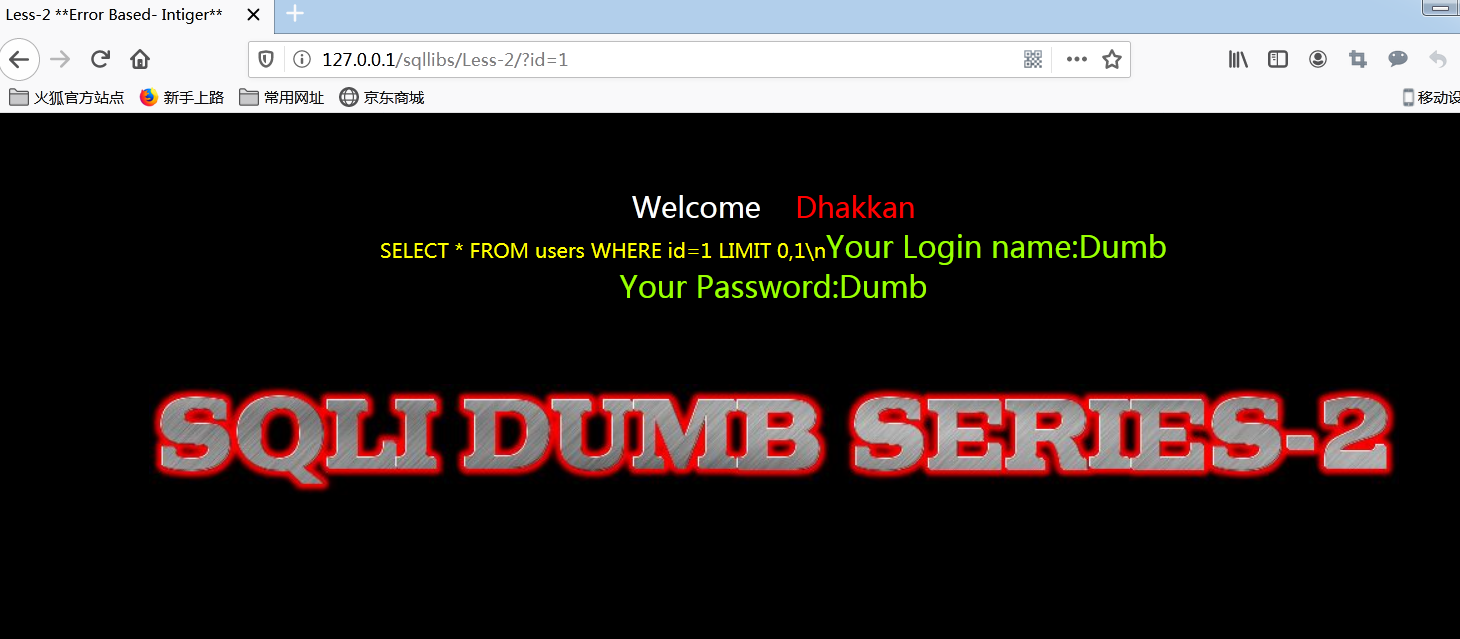Image resolution: width=1460 pixels, height=639 pixels.
Task: Open the Library bookshelf icon
Action: coord(1238,60)
